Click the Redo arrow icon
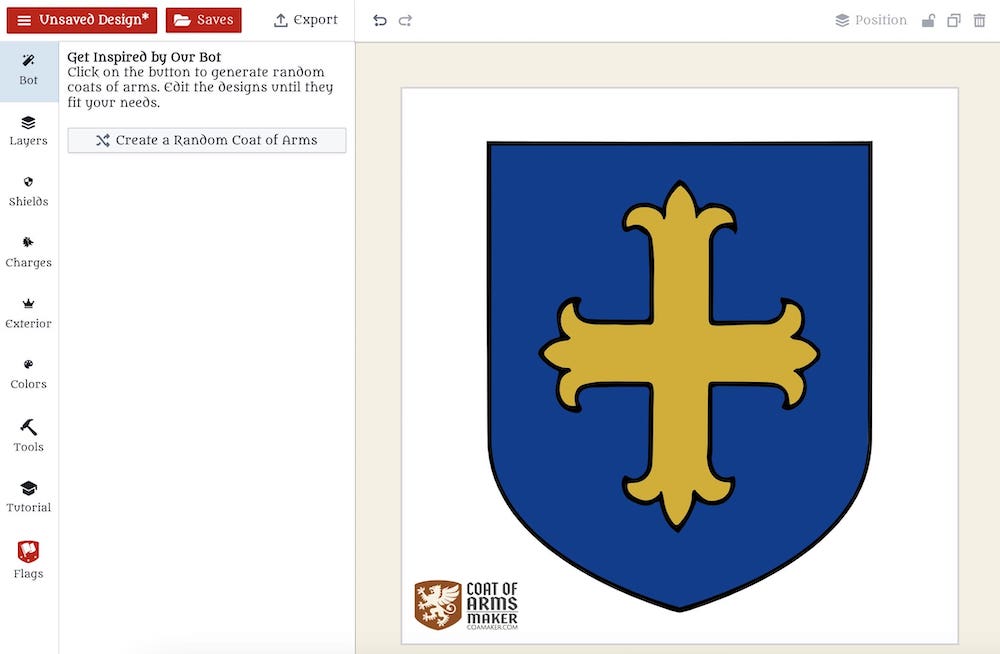 406,19
